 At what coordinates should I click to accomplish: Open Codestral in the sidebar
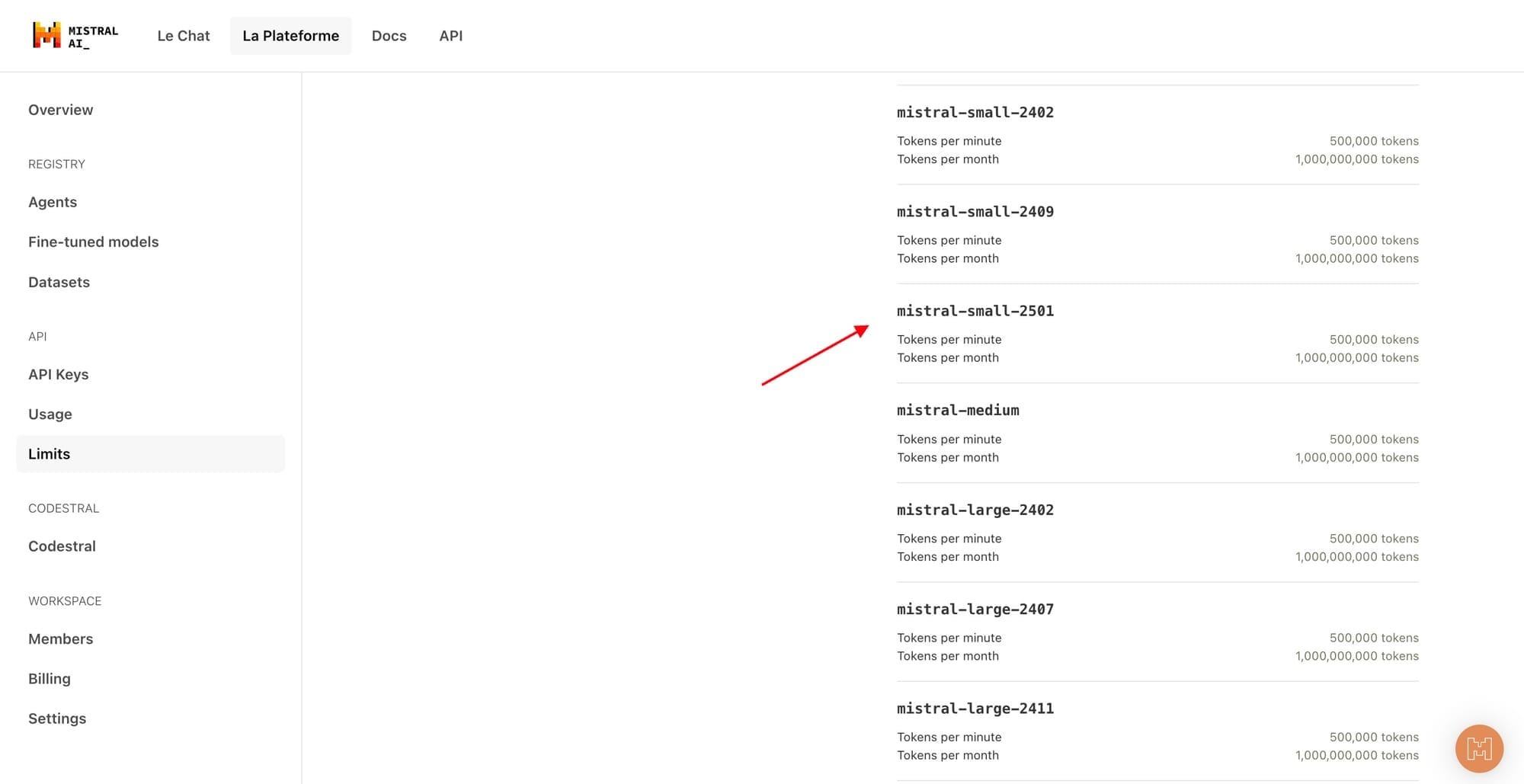click(x=62, y=546)
